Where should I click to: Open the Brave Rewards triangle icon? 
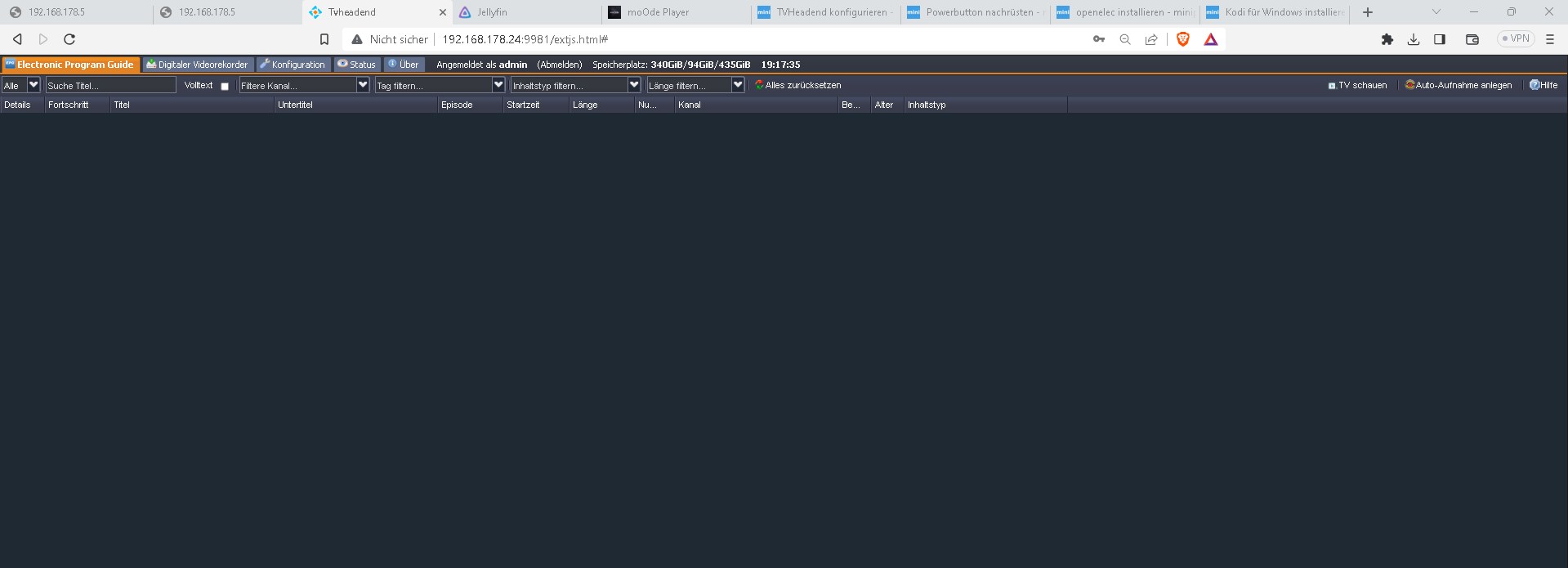click(1211, 39)
